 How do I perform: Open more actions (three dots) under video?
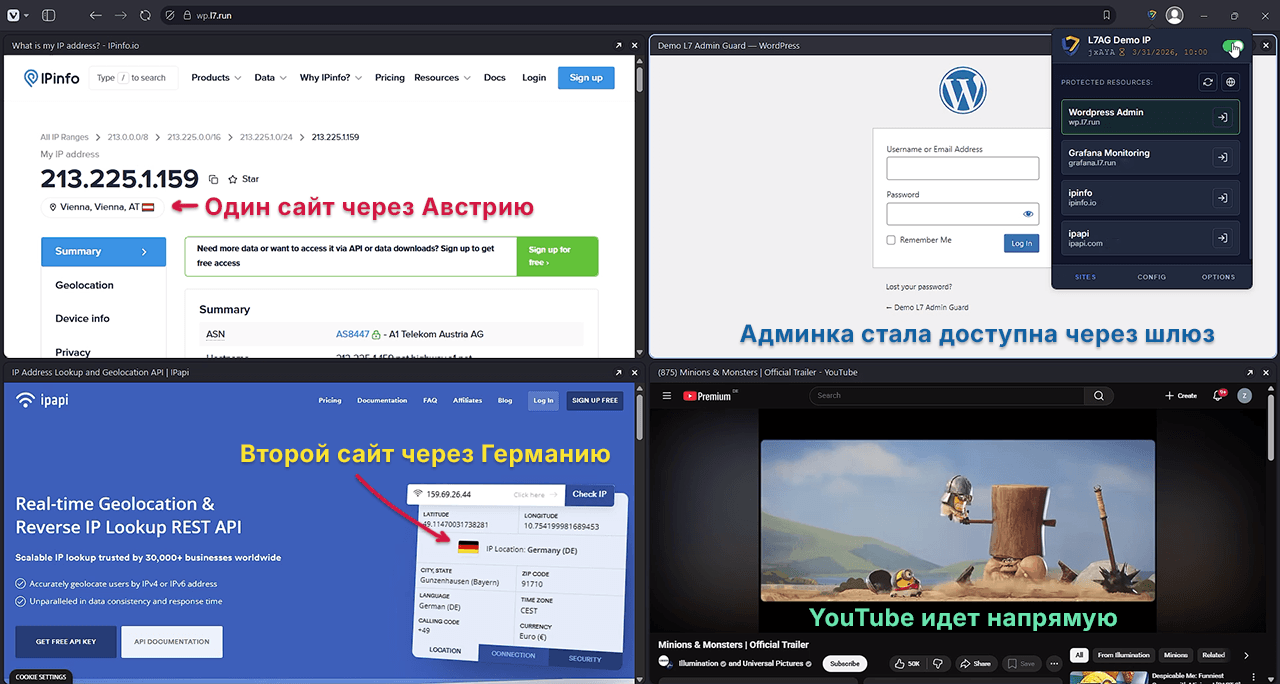point(1053,663)
